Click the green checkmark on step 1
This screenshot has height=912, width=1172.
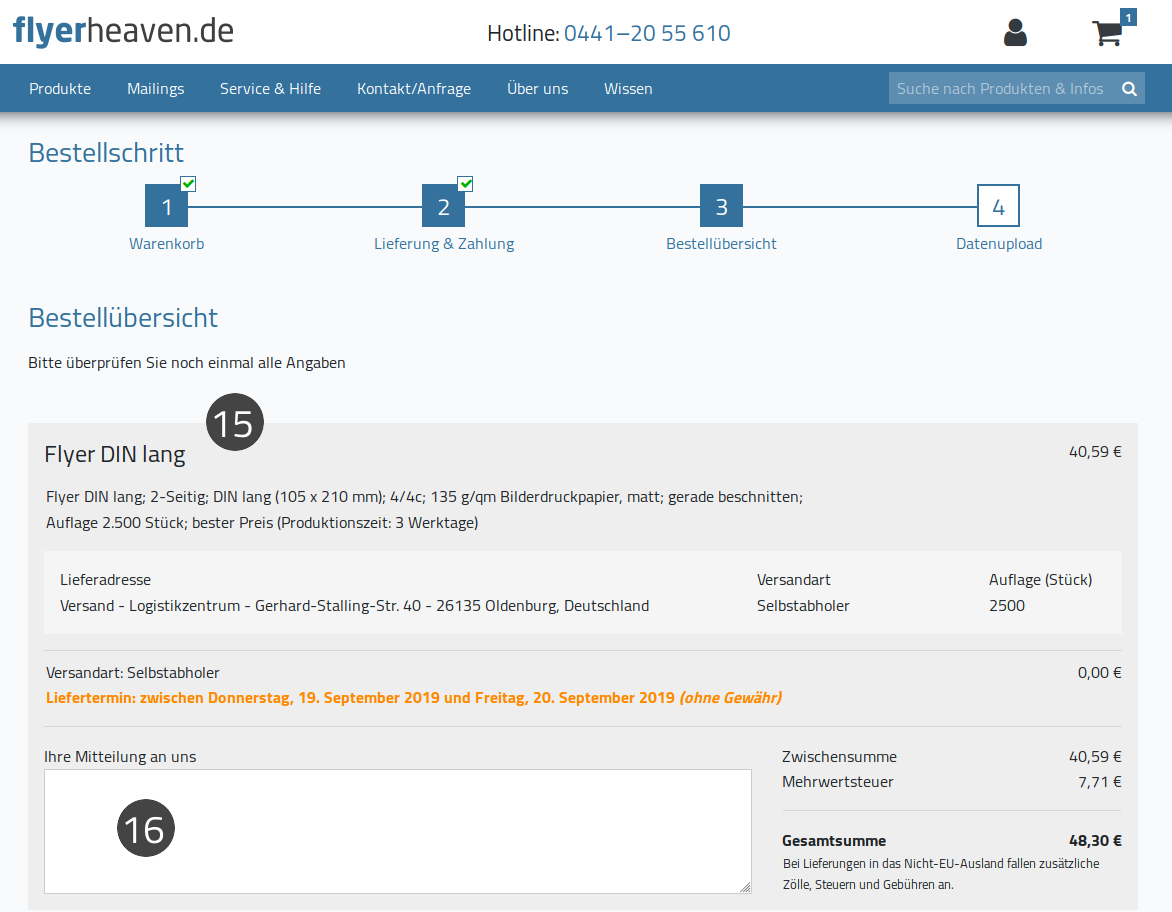[x=188, y=183]
